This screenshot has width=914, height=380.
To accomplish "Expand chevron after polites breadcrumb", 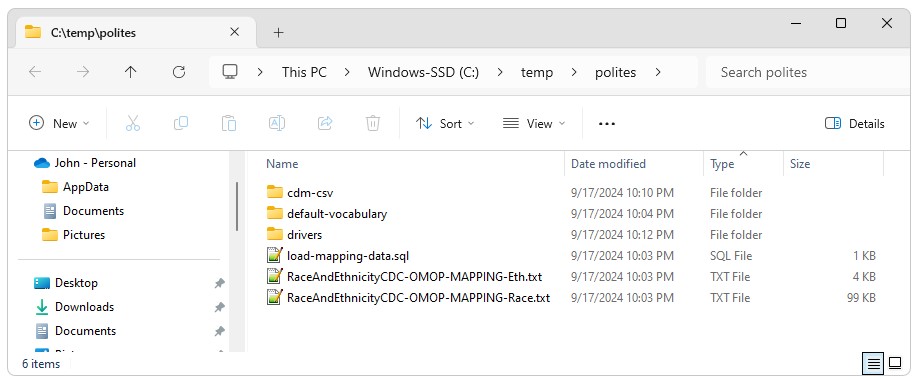I will [658, 72].
